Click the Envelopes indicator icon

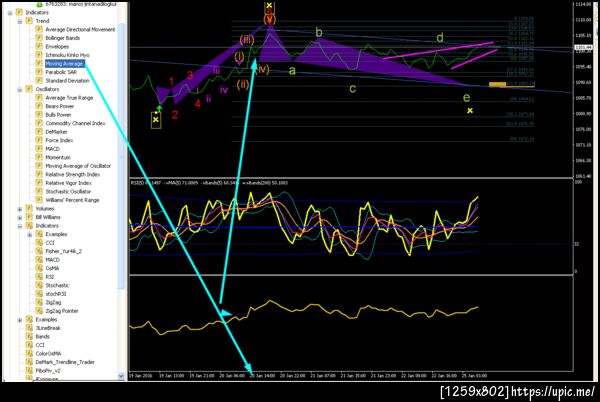39,46
